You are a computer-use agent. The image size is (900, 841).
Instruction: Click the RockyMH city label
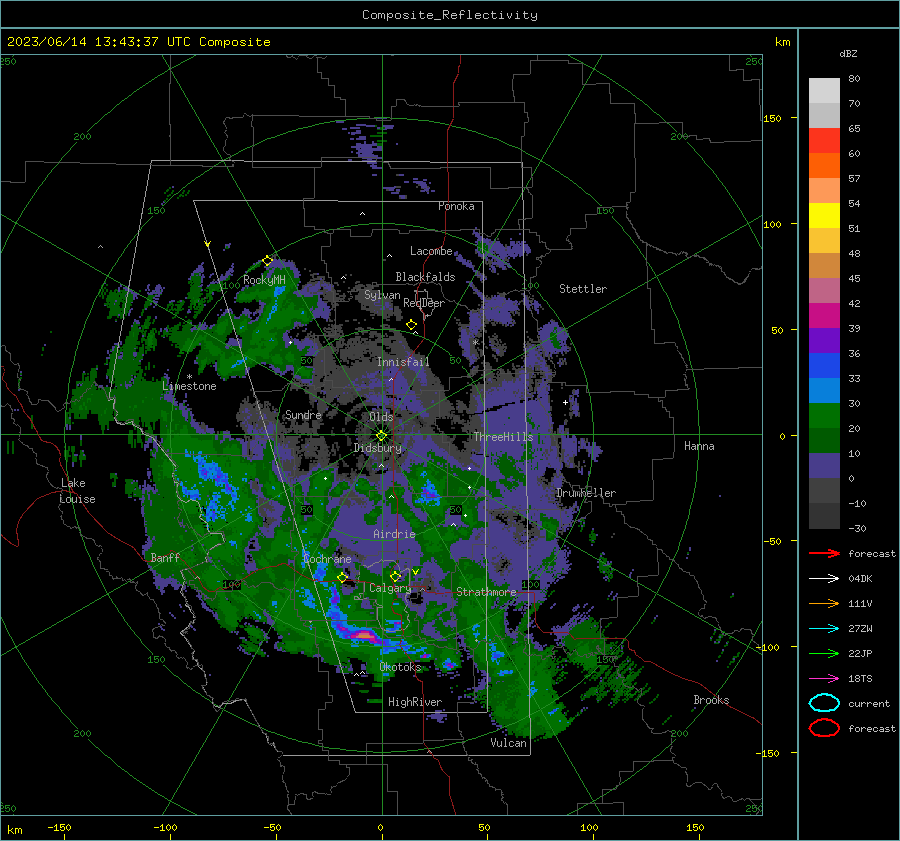coord(264,280)
